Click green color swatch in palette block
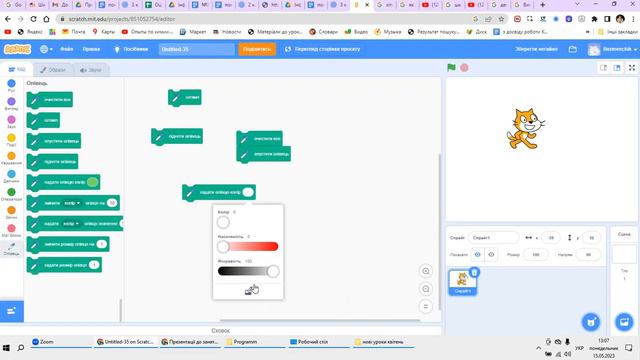The height and width of the screenshot is (360, 640). tap(93, 182)
